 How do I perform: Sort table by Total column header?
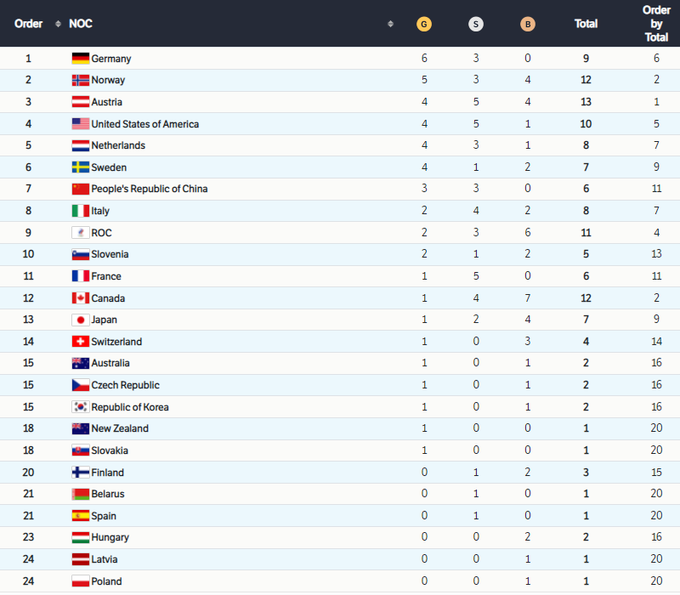tap(586, 24)
